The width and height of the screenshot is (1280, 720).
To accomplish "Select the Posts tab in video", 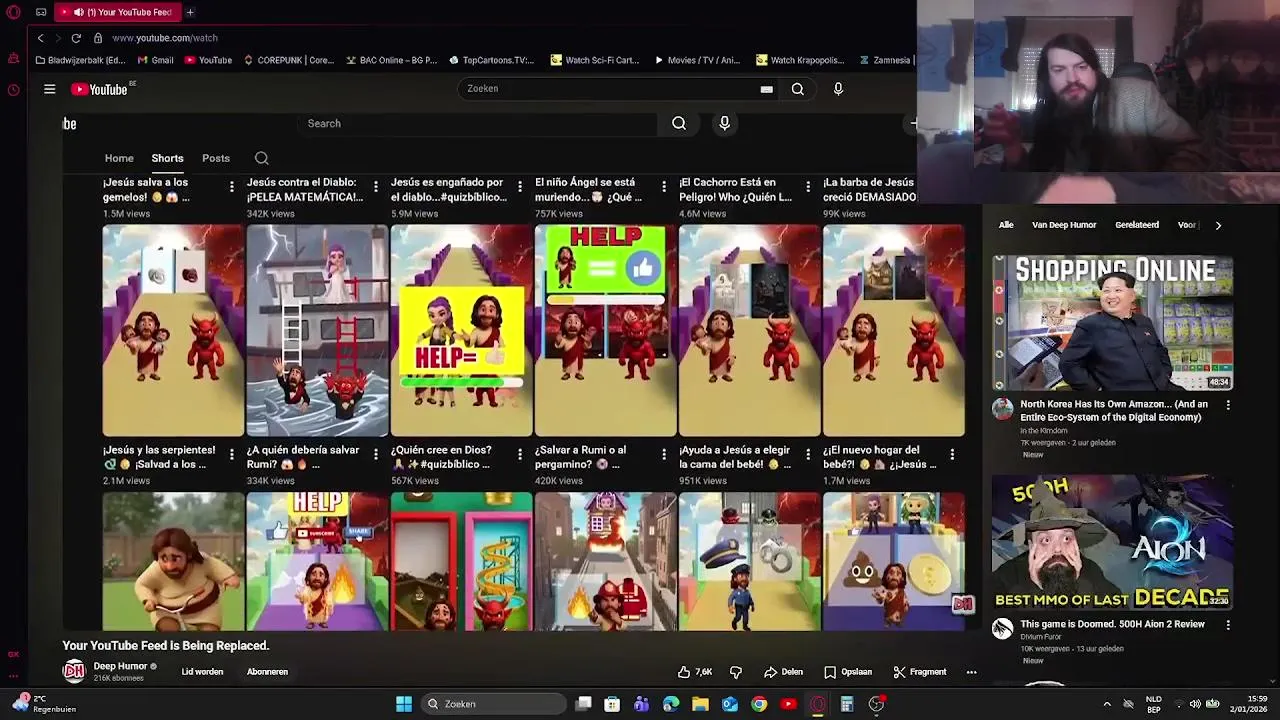I will click(216, 158).
